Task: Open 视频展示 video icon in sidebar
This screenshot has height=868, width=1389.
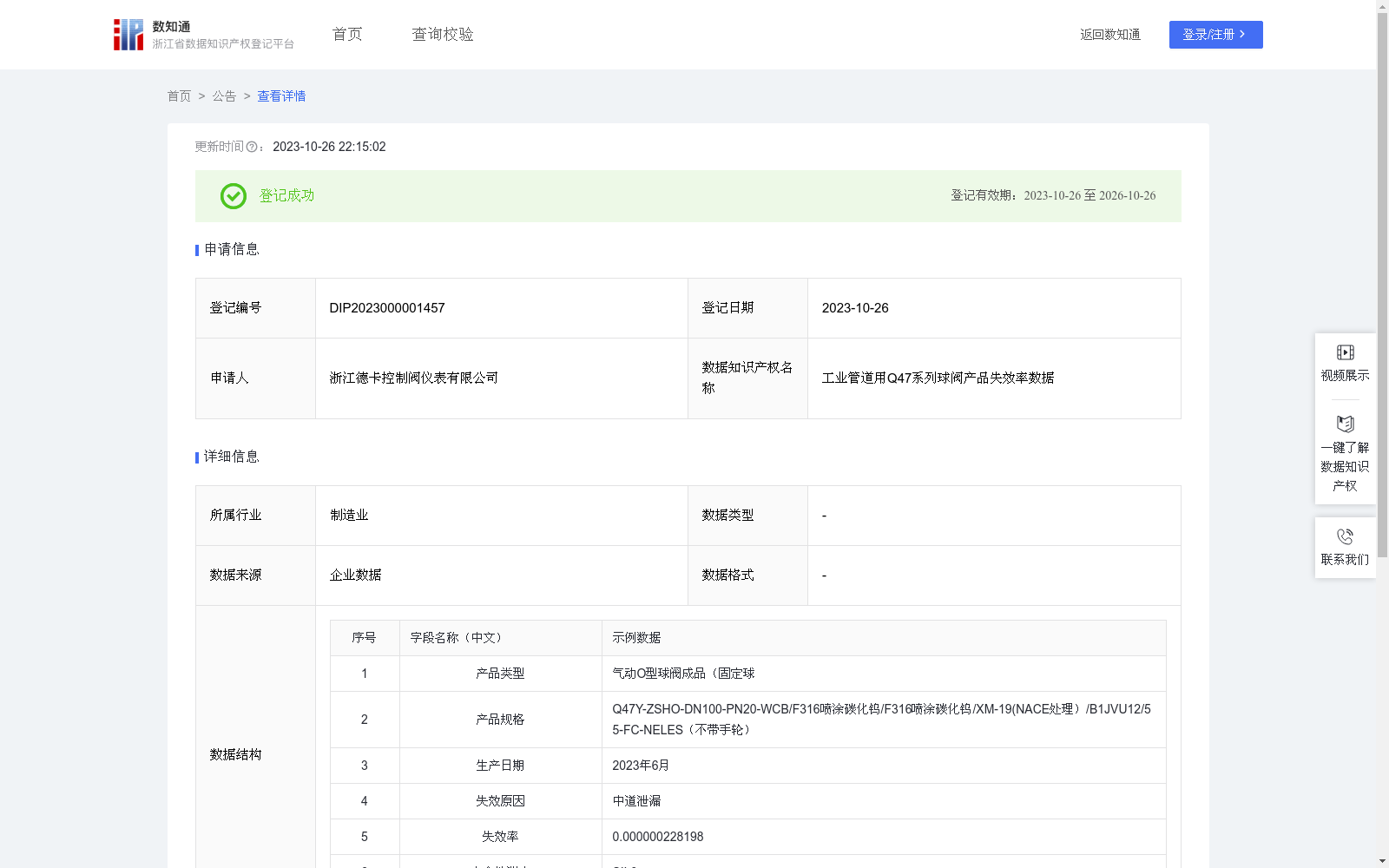Action: click(1345, 352)
